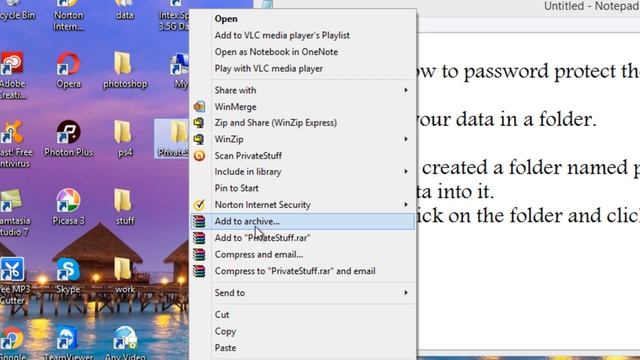
Task: Choose Add to archive... menu entry
Action: coord(303,221)
